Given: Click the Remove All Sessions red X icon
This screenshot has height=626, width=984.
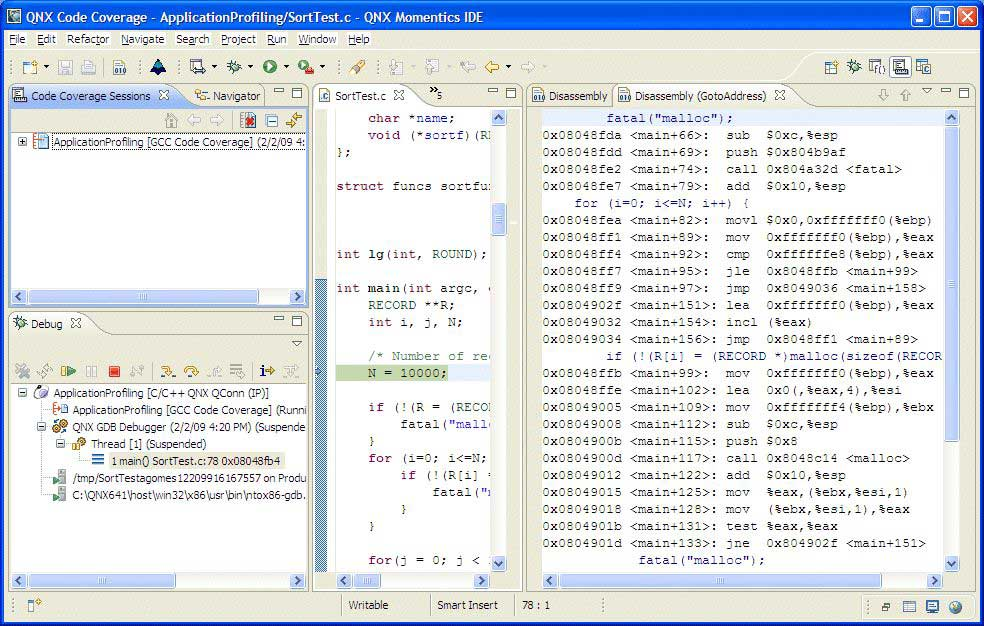Looking at the screenshot, I should [x=248, y=120].
